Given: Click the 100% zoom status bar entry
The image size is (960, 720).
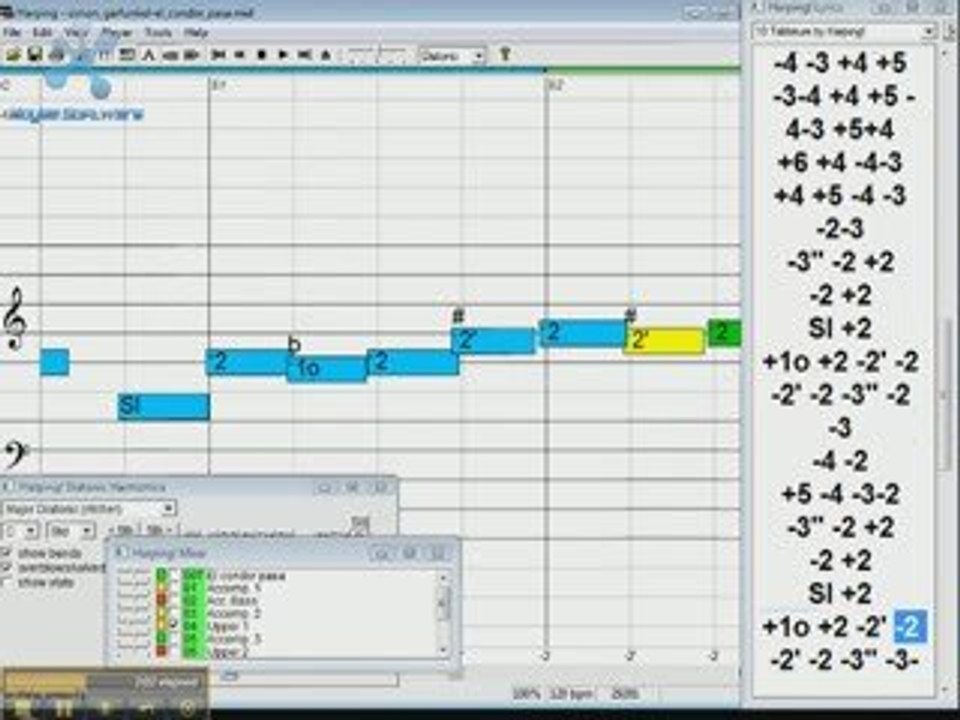Looking at the screenshot, I should point(526,694).
